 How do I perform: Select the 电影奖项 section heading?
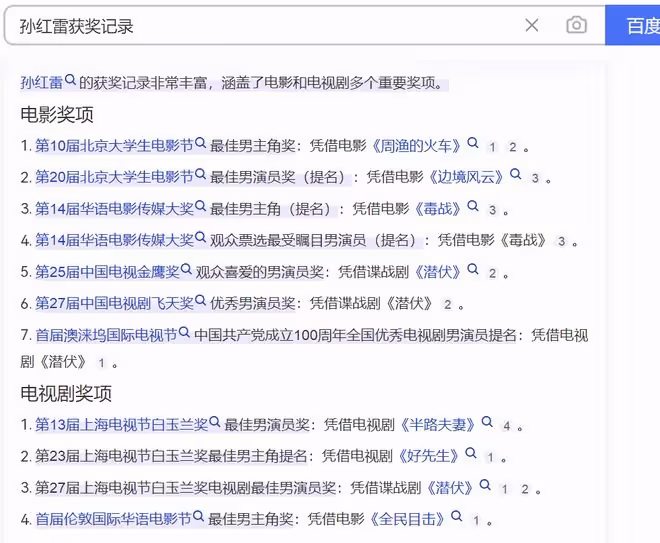click(57, 114)
